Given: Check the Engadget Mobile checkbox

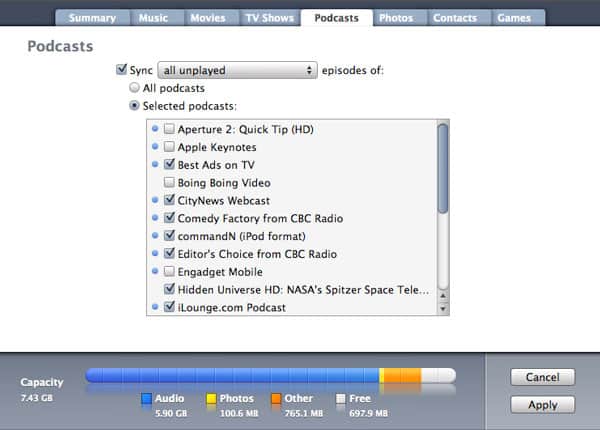Looking at the screenshot, I should (x=169, y=271).
